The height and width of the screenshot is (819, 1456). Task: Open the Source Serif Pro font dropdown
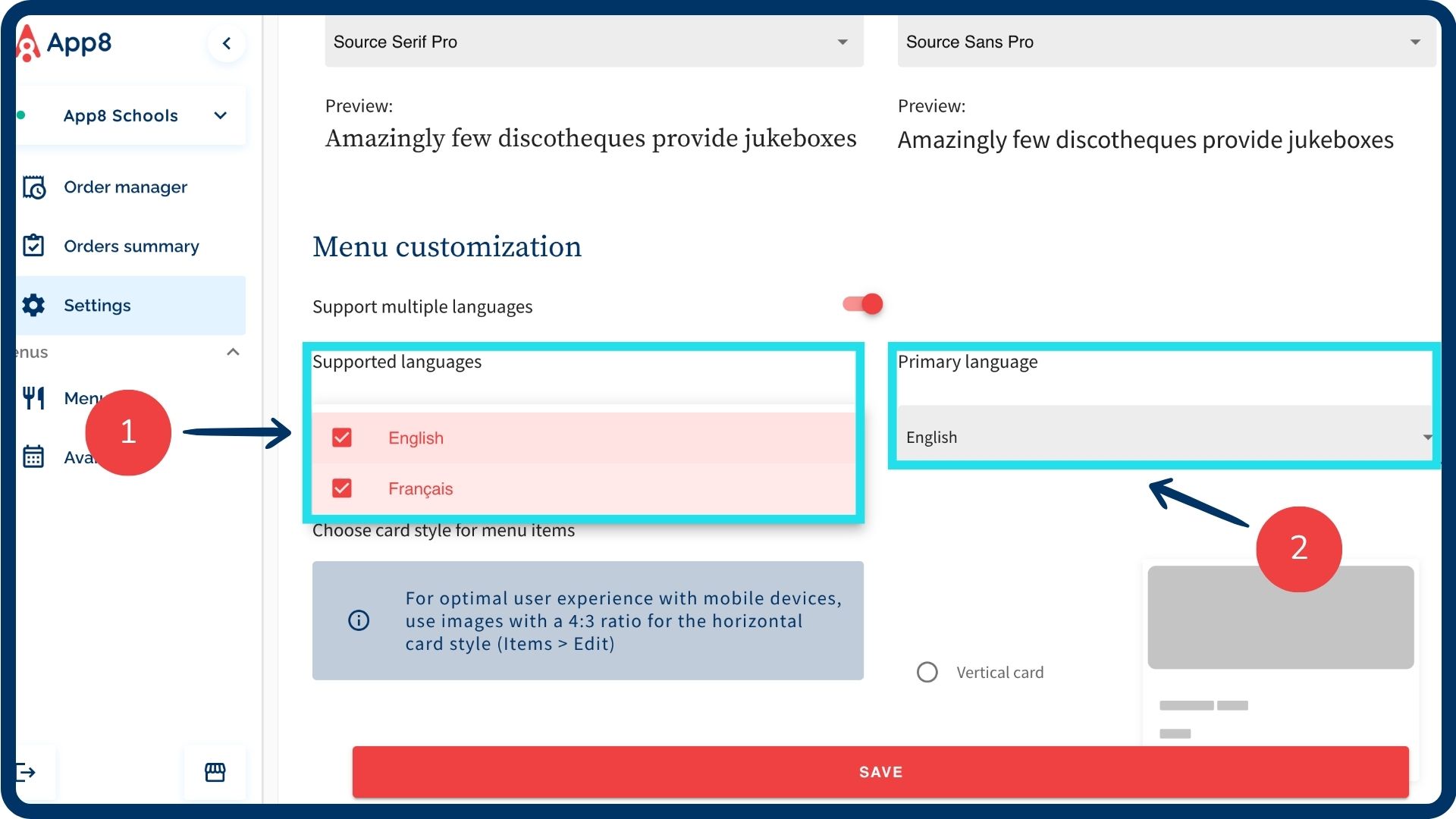[x=594, y=42]
